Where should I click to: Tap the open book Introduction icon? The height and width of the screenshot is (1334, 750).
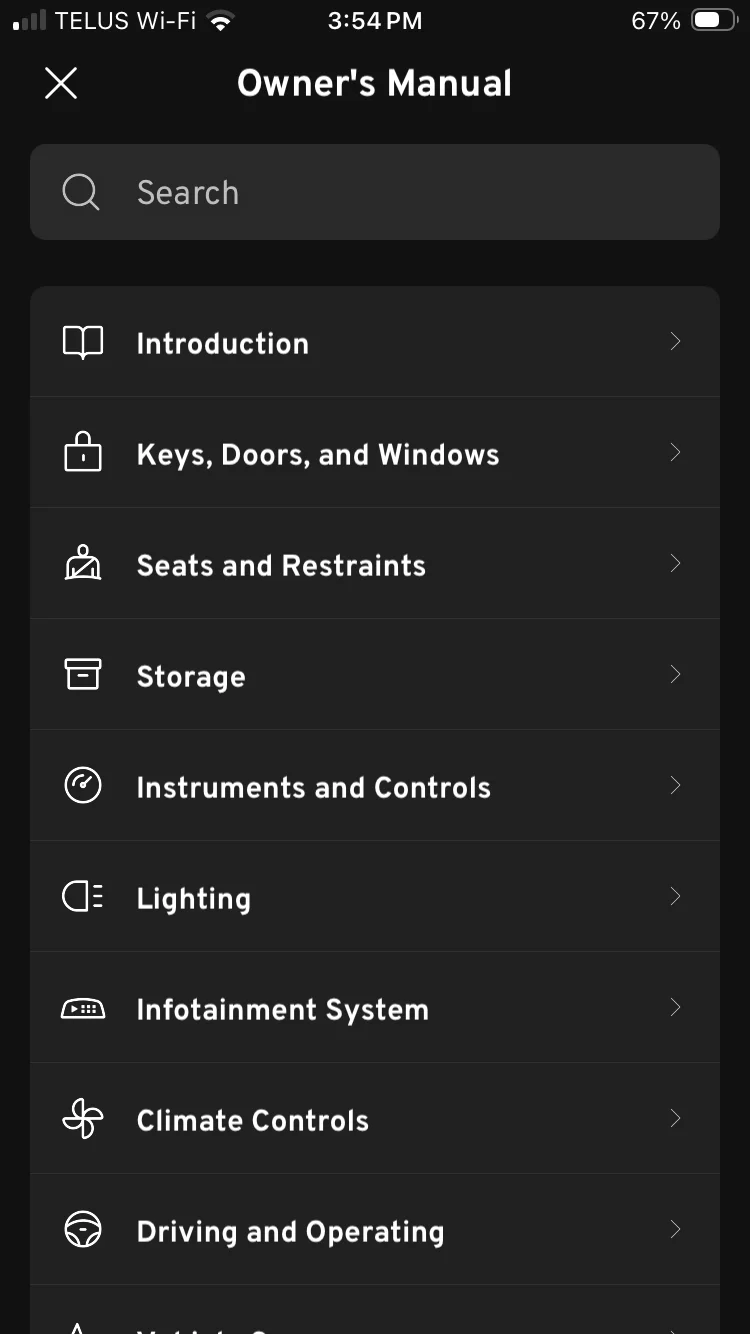[x=82, y=343]
